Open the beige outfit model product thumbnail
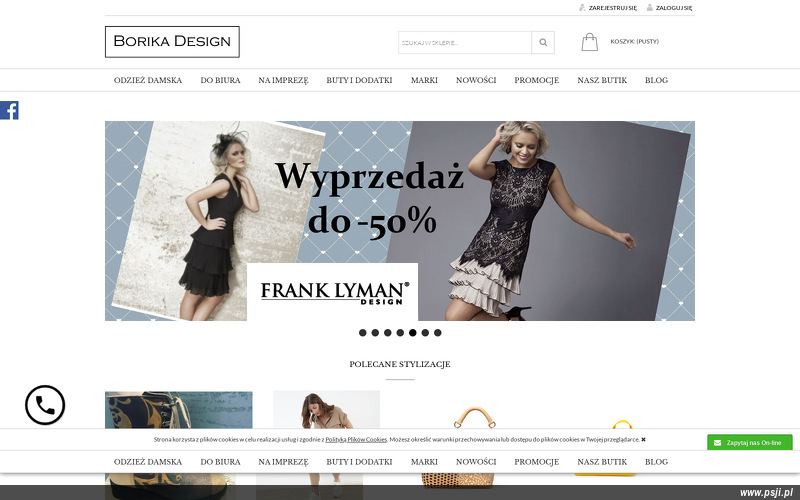The width and height of the screenshot is (800, 500). 327,410
